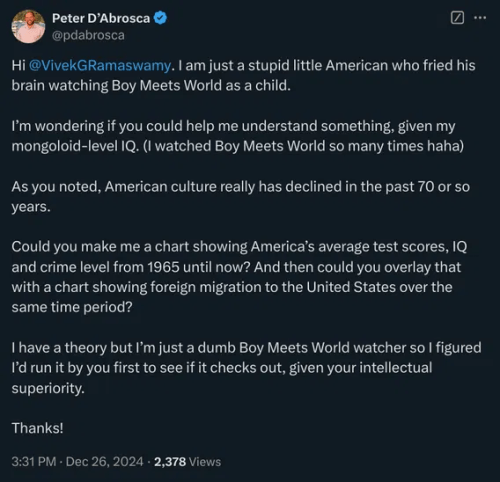Open the Peter D'Abrosca display name

[x=101, y=18]
